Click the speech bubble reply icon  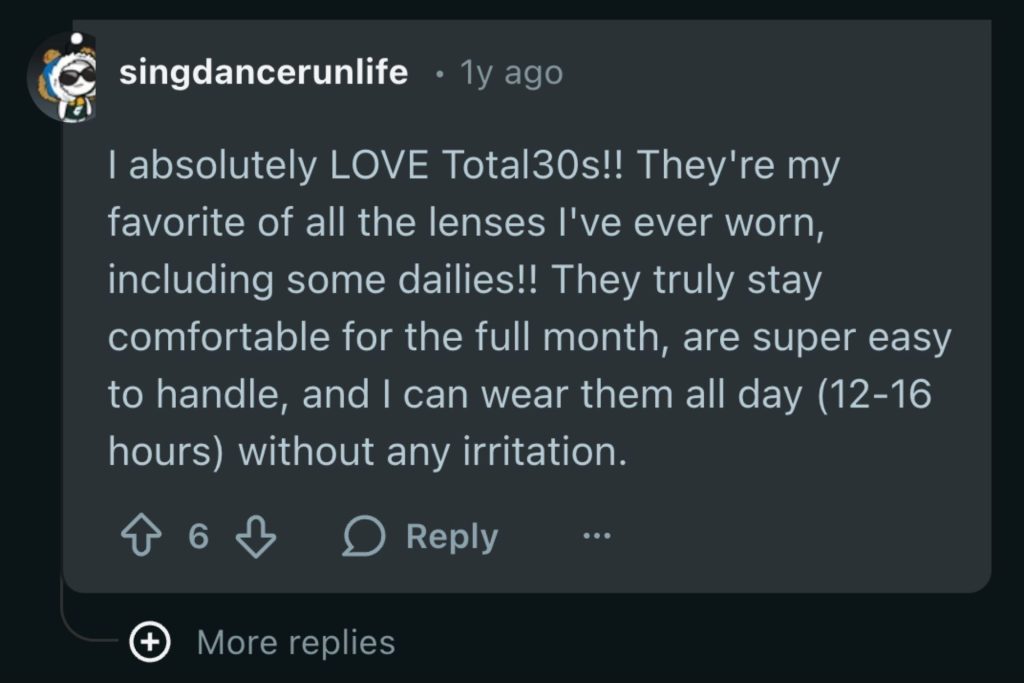tap(364, 538)
